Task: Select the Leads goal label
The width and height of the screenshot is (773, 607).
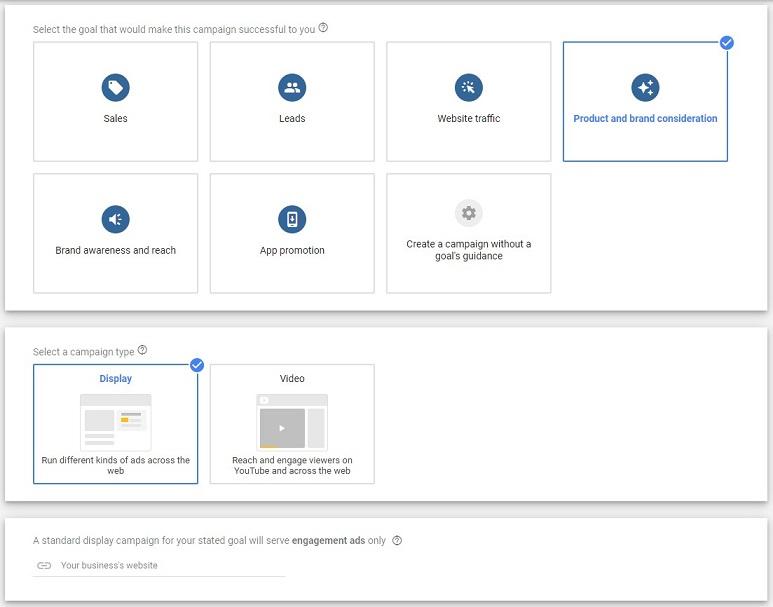Action: (x=292, y=118)
